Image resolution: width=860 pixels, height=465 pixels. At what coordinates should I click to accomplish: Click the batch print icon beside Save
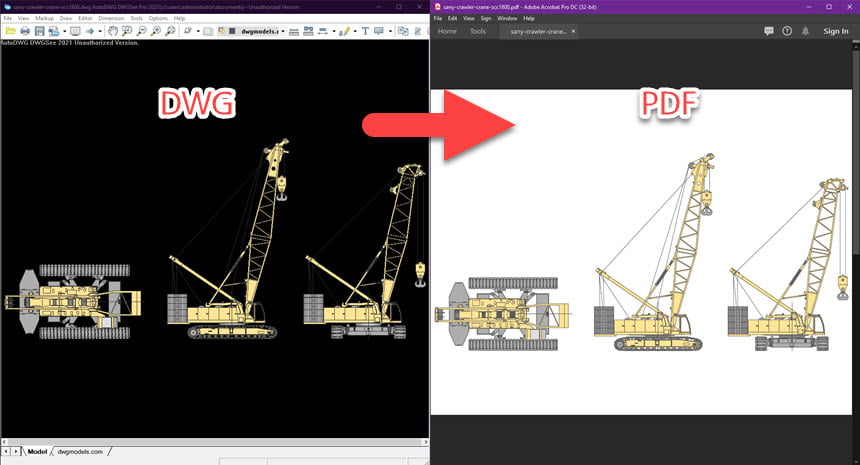pos(54,31)
